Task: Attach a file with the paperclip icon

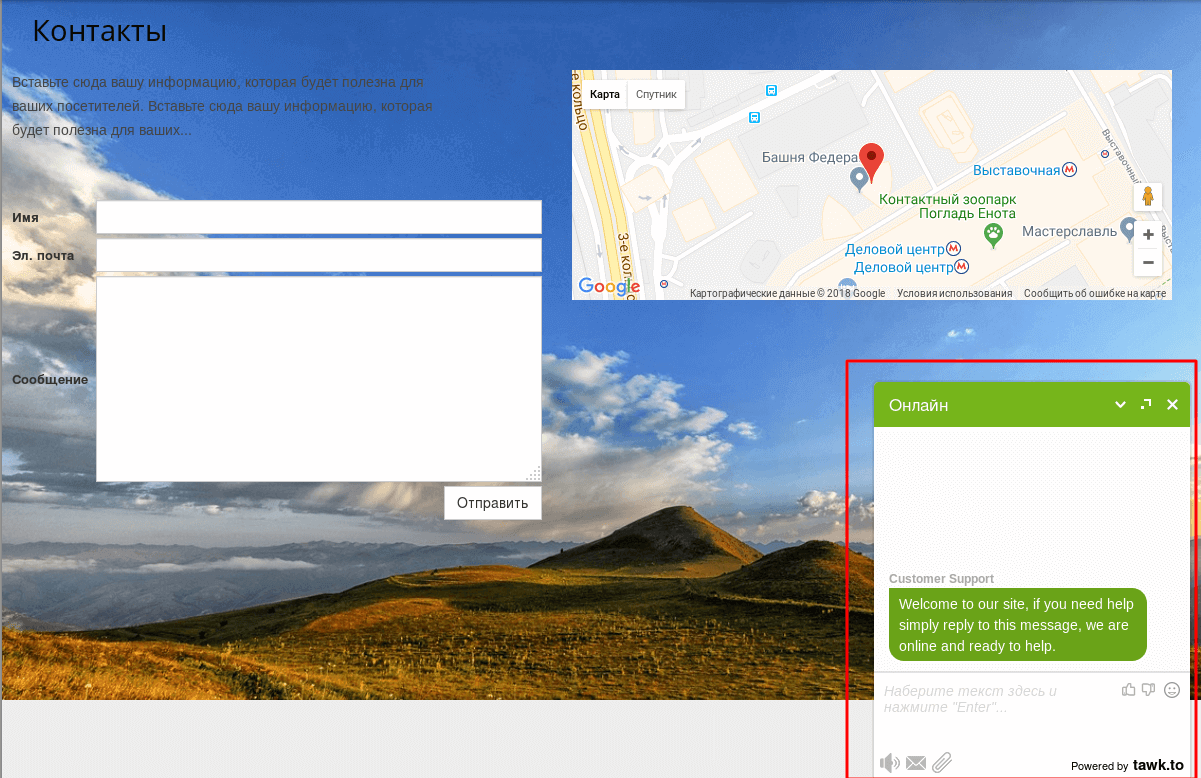Action: pyautogui.click(x=942, y=763)
